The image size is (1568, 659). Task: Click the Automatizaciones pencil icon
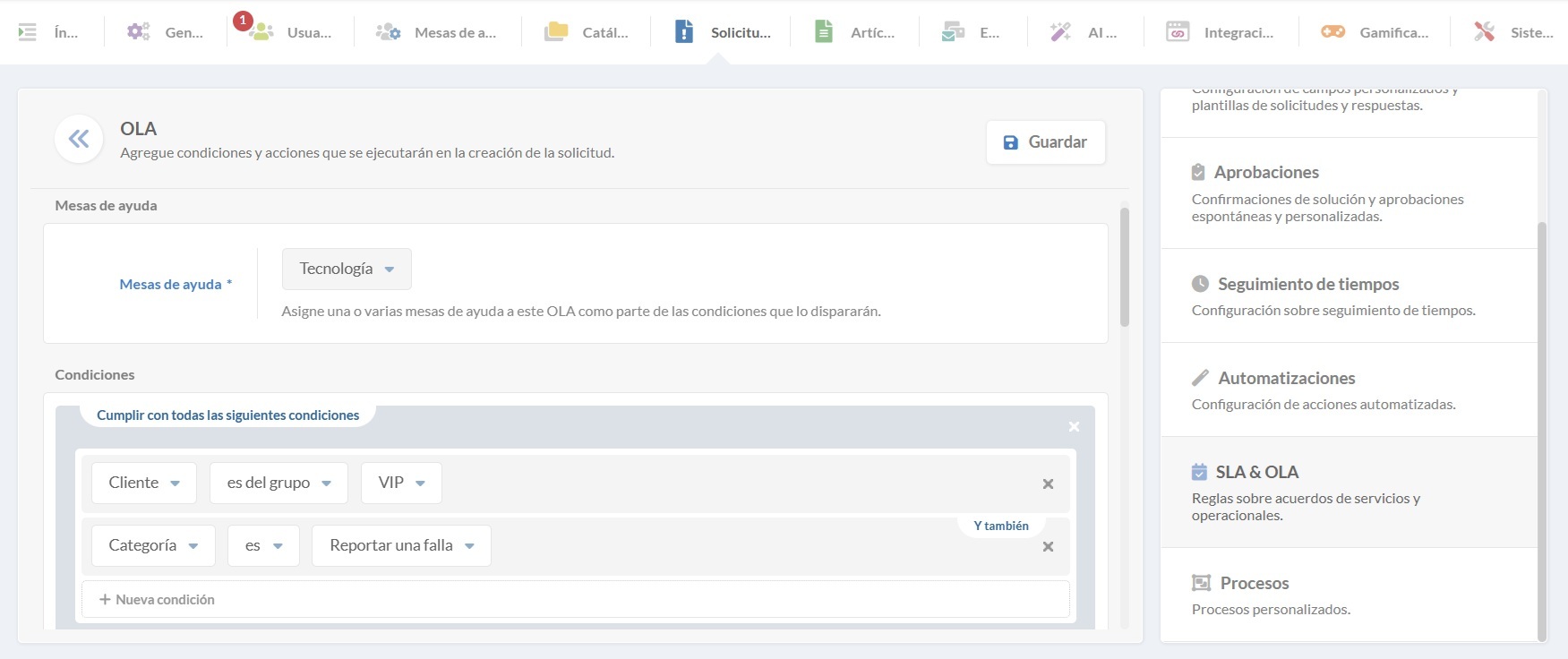[x=1200, y=378]
